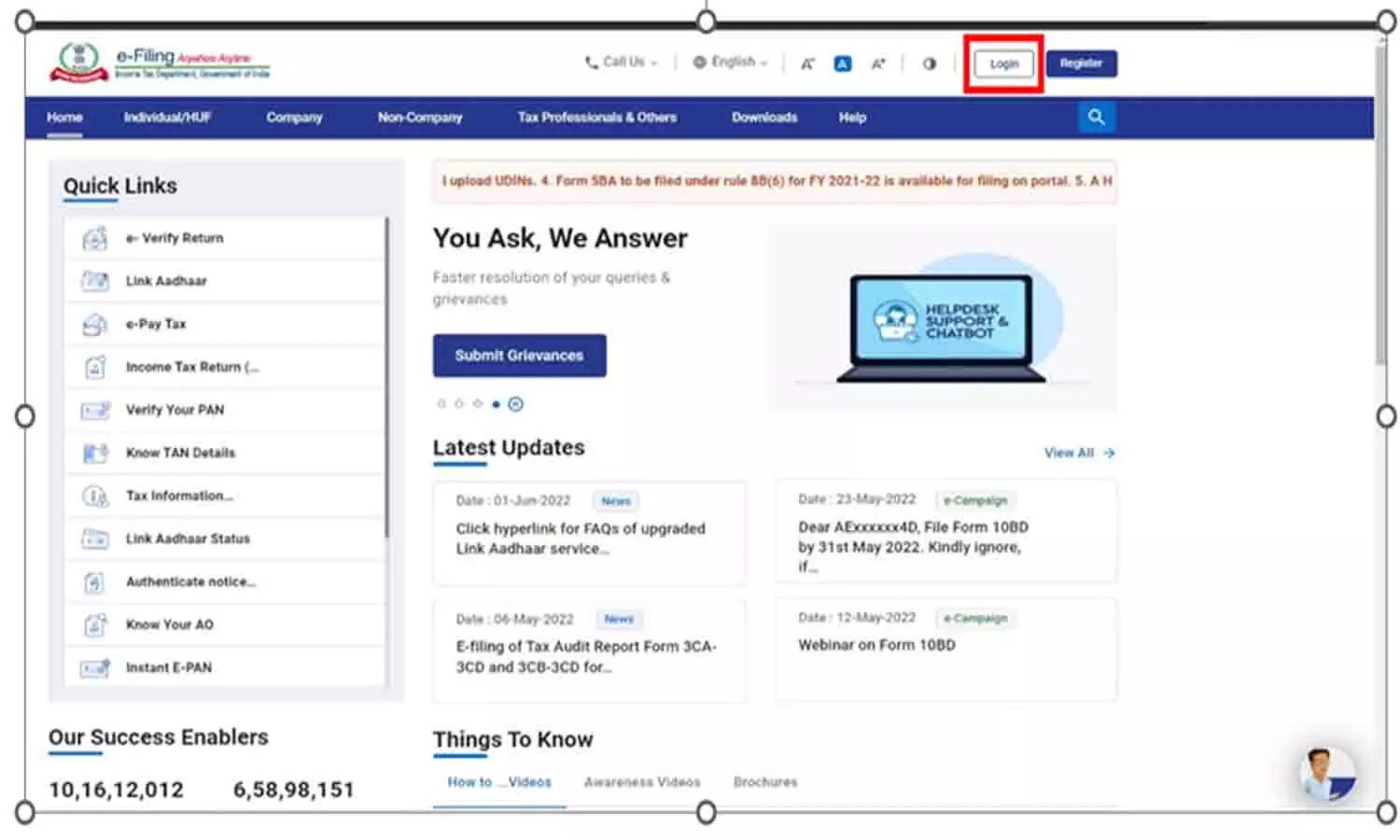Viewport: 1400px width, 840px height.
Task: Pause the banner carousel slideshow
Action: click(515, 404)
